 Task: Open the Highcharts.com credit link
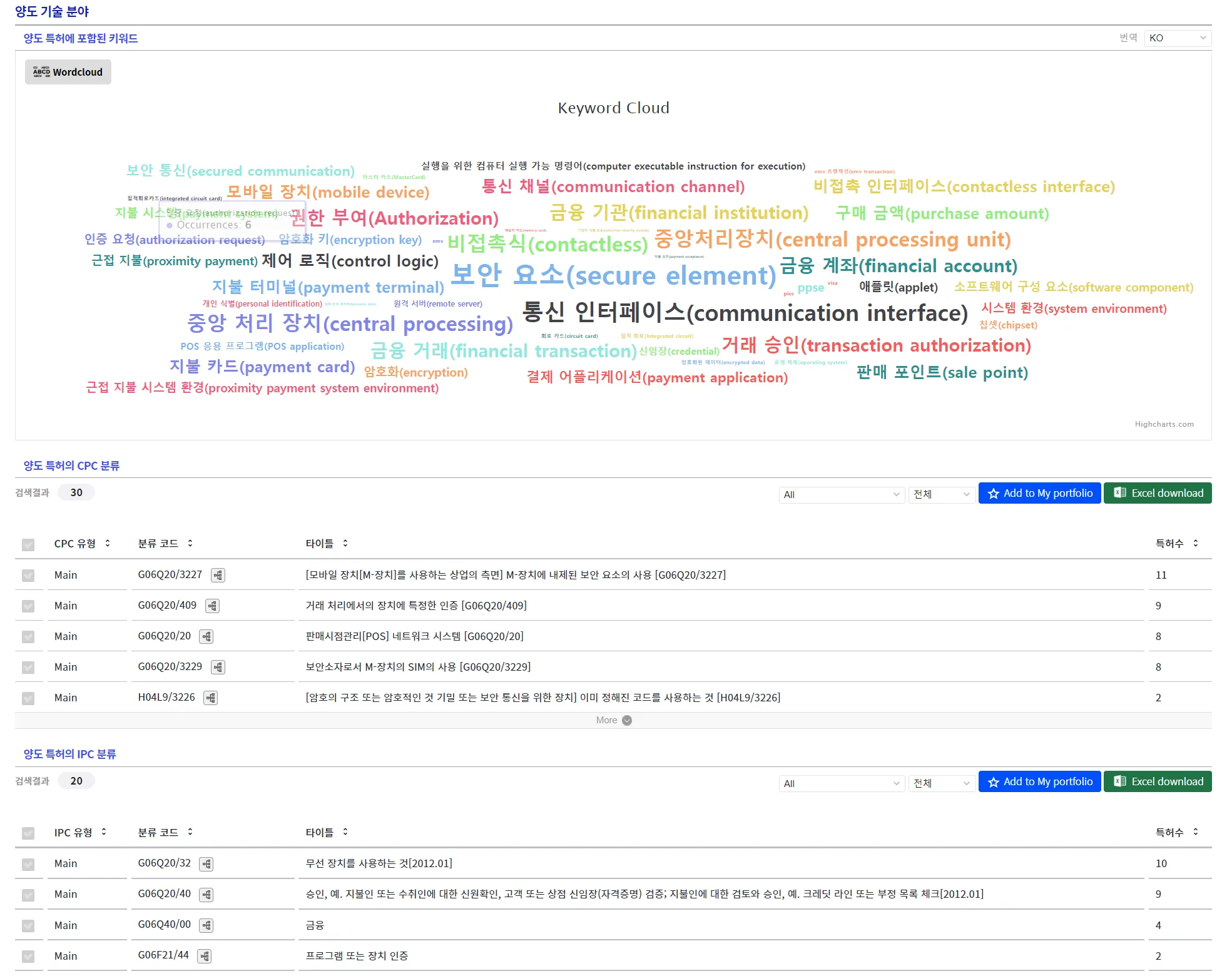(x=1164, y=424)
